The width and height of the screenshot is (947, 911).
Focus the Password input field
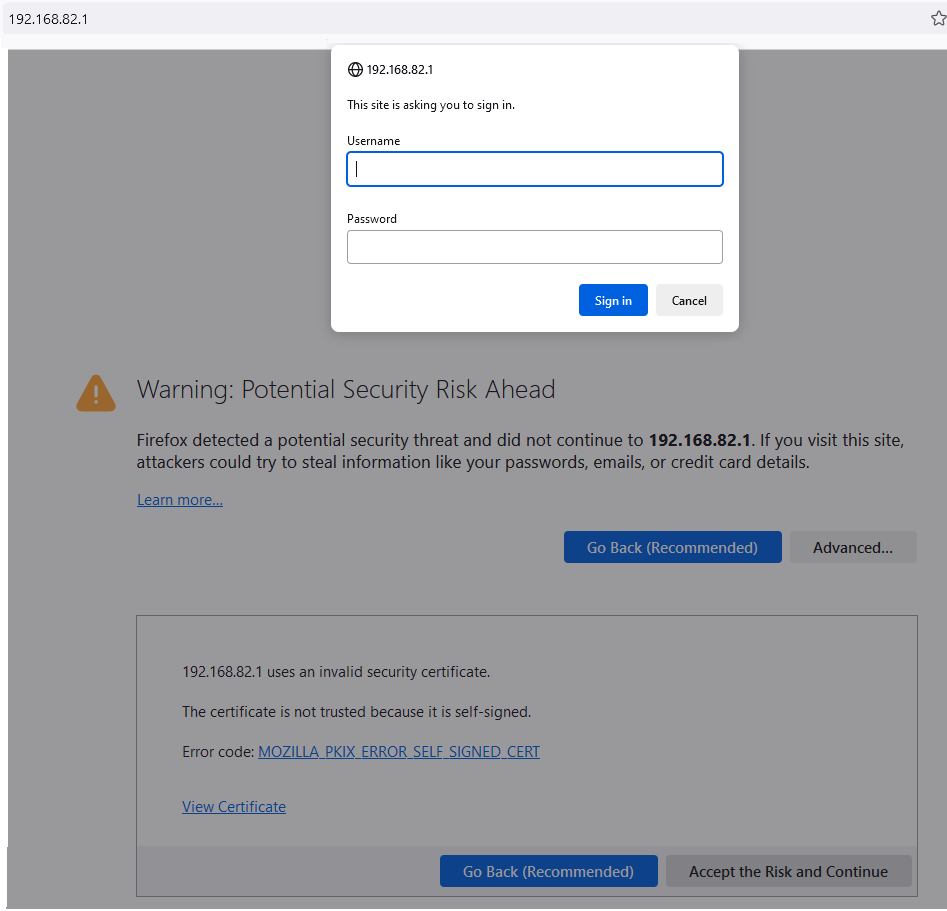click(x=534, y=247)
